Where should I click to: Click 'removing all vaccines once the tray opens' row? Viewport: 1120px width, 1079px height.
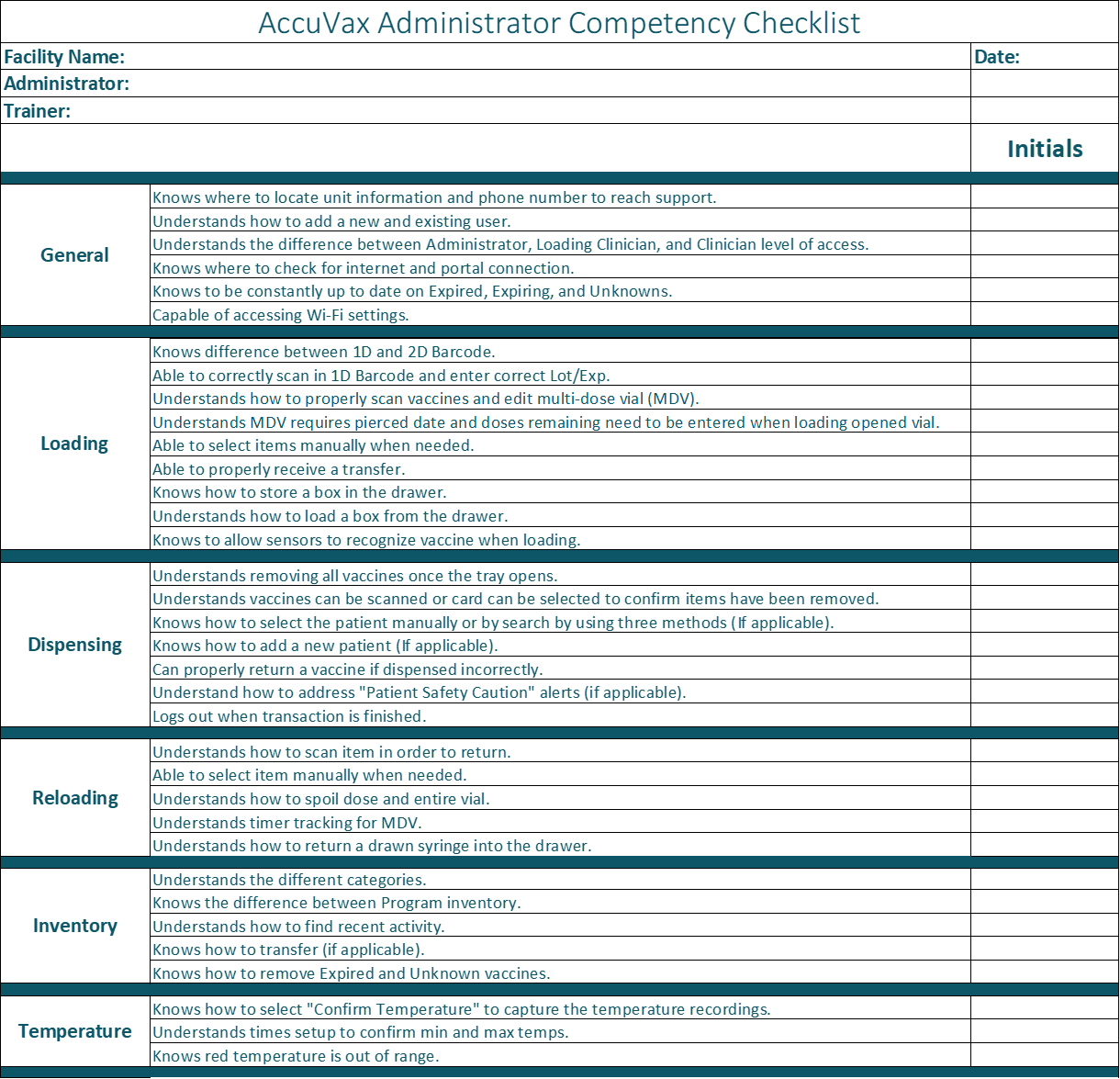tap(560, 575)
